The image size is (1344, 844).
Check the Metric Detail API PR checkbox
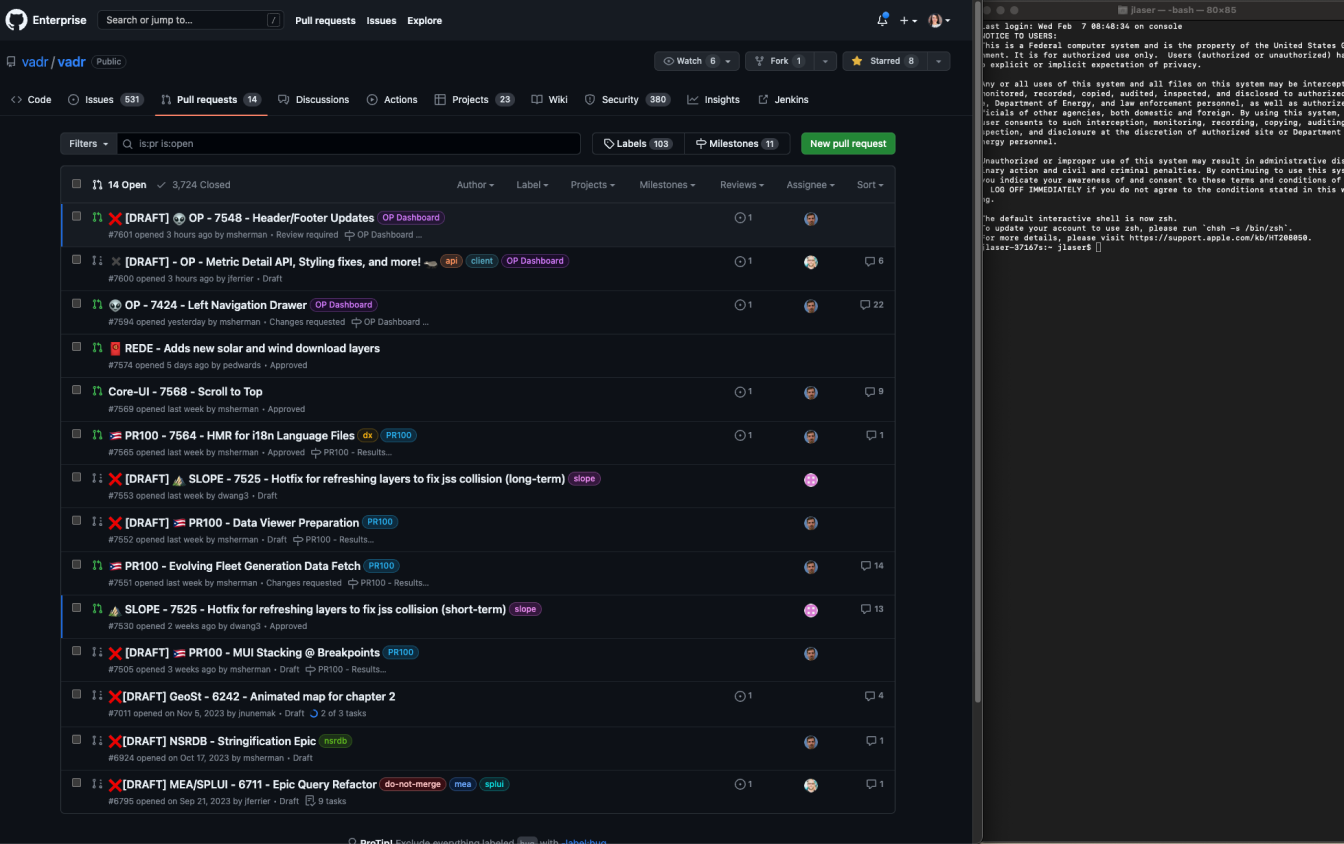pyautogui.click(x=77, y=259)
